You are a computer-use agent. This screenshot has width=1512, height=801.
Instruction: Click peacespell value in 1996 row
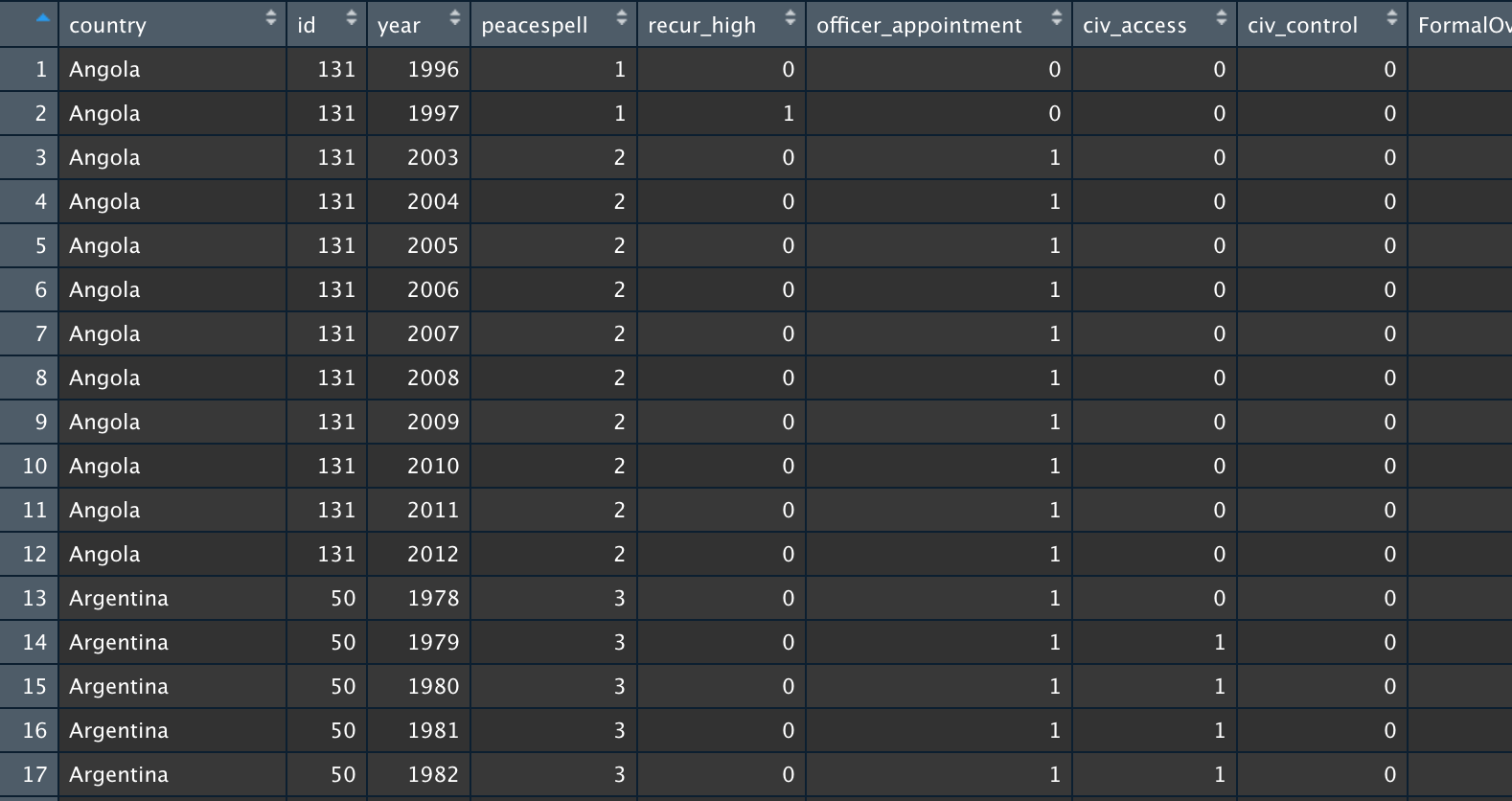[620, 69]
